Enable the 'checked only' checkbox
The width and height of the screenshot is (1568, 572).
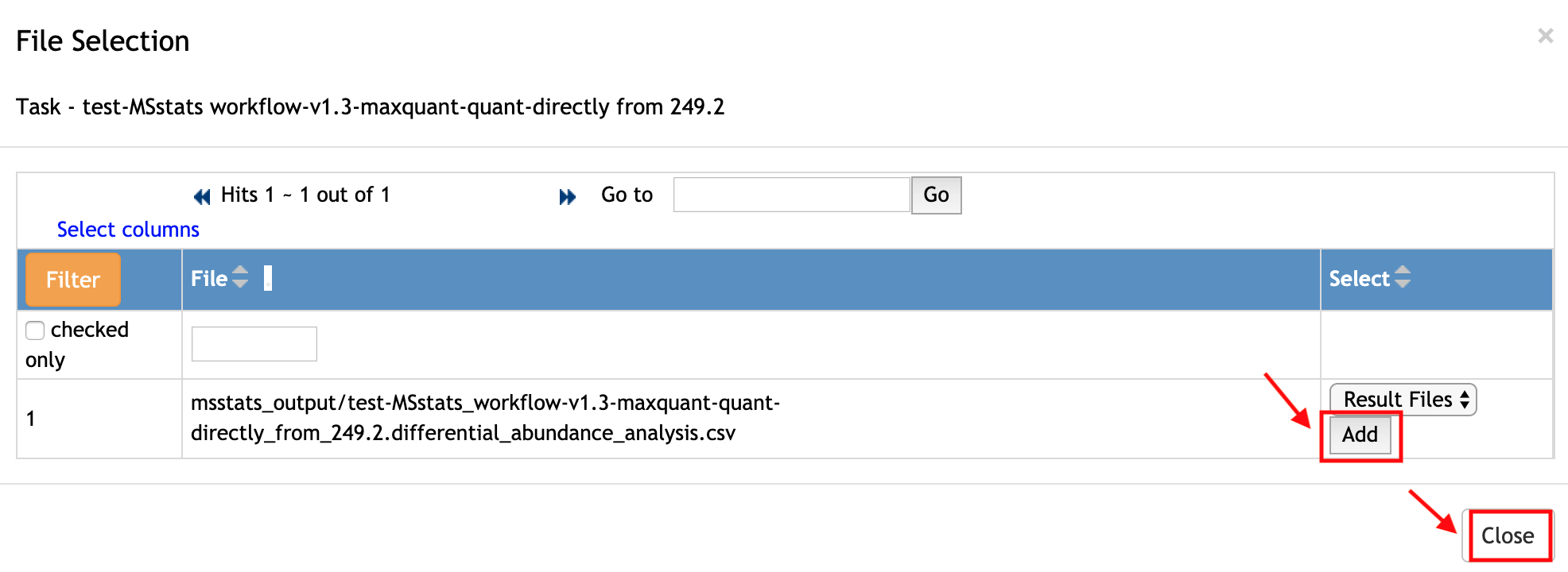click(35, 330)
